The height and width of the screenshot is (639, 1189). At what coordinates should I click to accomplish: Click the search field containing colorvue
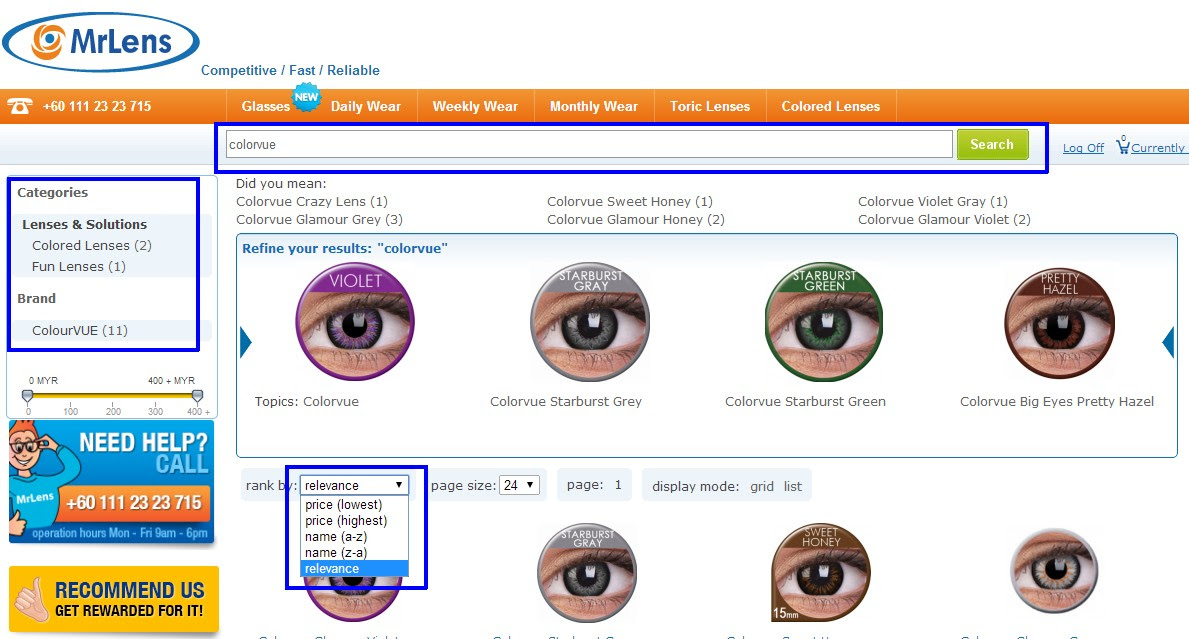pos(588,144)
